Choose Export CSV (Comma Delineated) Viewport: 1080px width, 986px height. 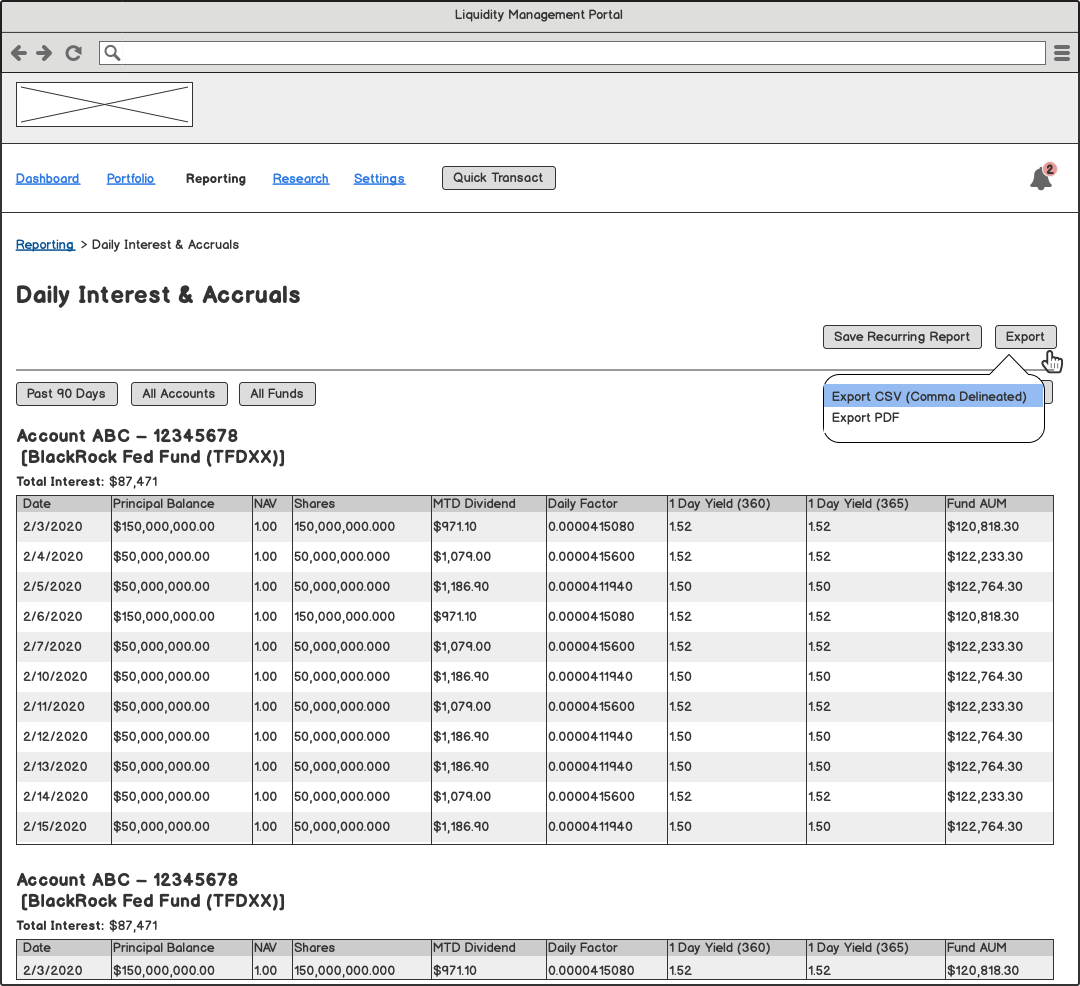(933, 397)
